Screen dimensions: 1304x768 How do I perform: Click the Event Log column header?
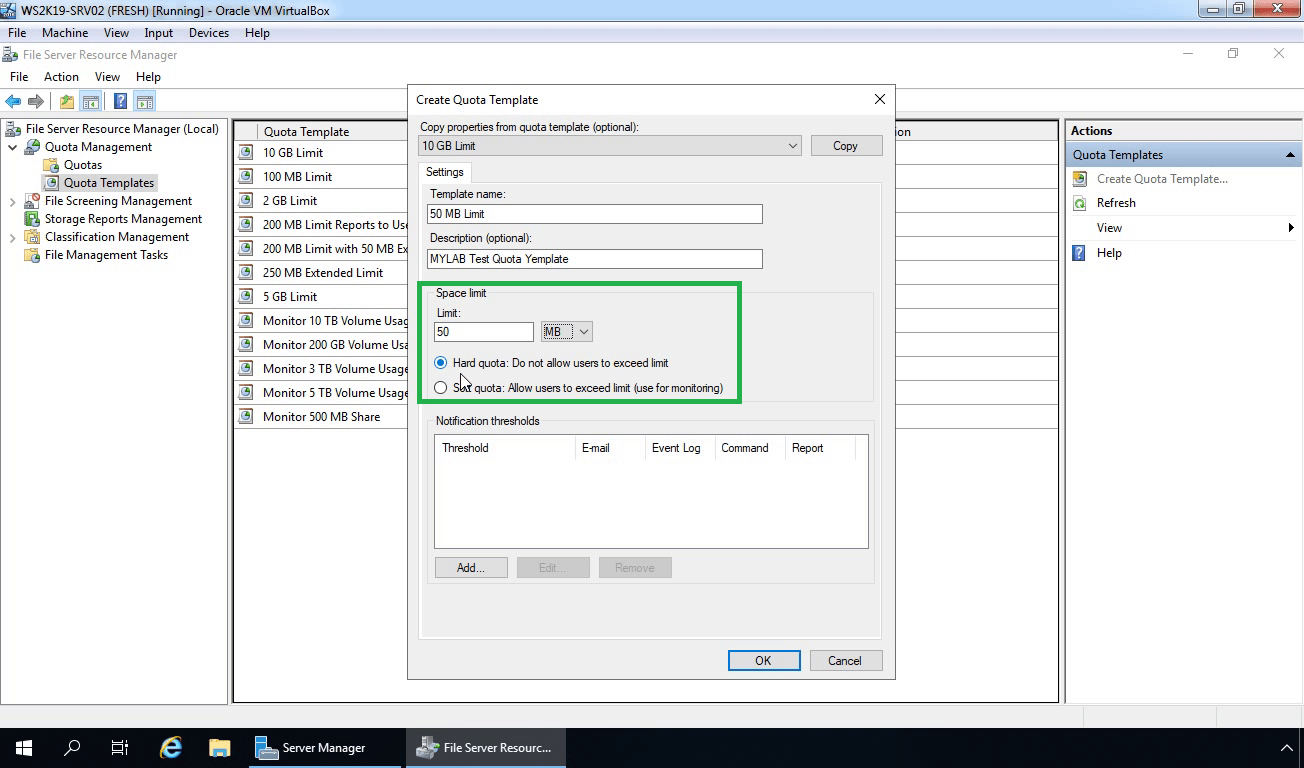click(680, 448)
